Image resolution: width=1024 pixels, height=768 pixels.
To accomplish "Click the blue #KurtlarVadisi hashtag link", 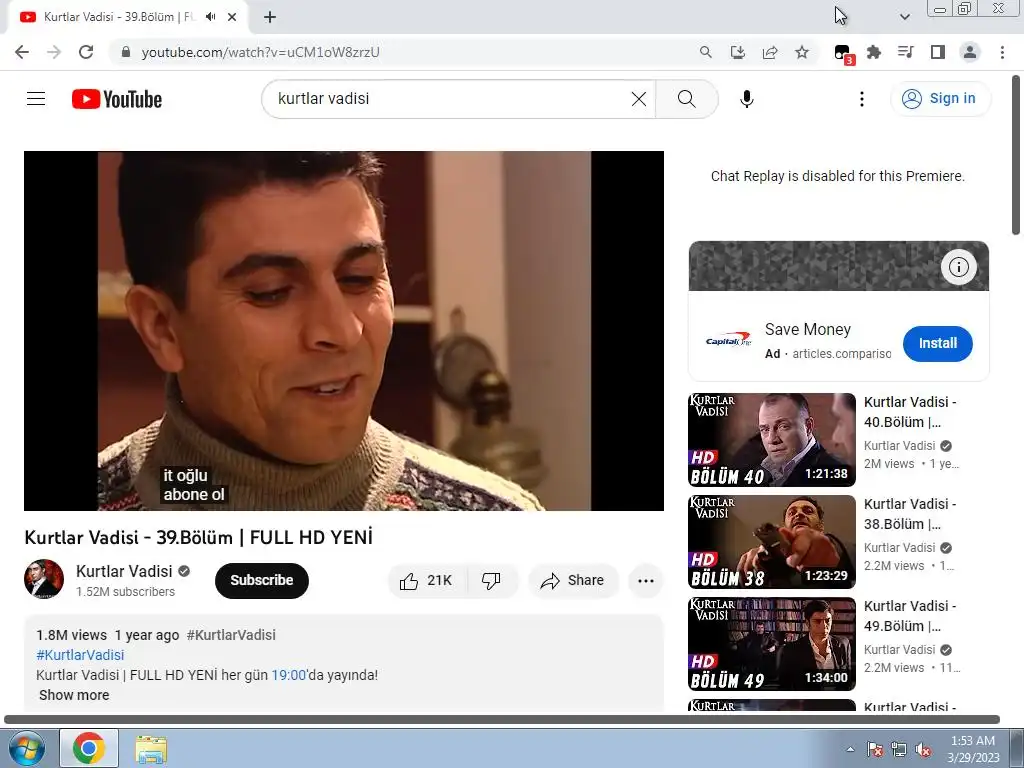I will [x=80, y=655].
